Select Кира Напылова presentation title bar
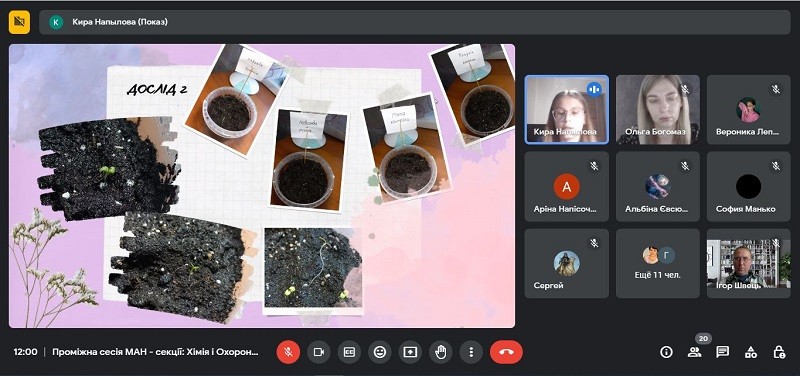 coord(415,22)
